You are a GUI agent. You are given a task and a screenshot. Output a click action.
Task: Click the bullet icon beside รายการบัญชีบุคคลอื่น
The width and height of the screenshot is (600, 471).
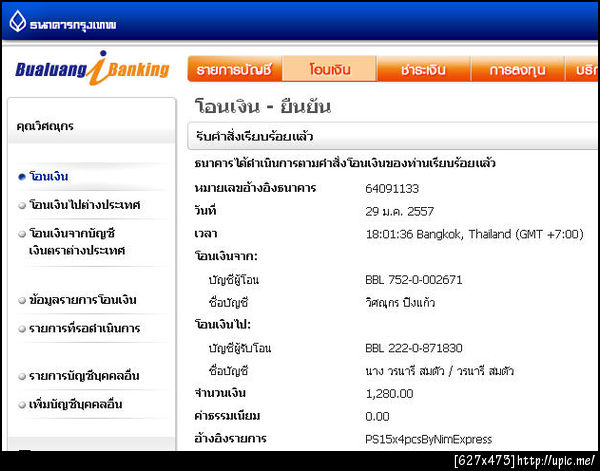point(22,376)
